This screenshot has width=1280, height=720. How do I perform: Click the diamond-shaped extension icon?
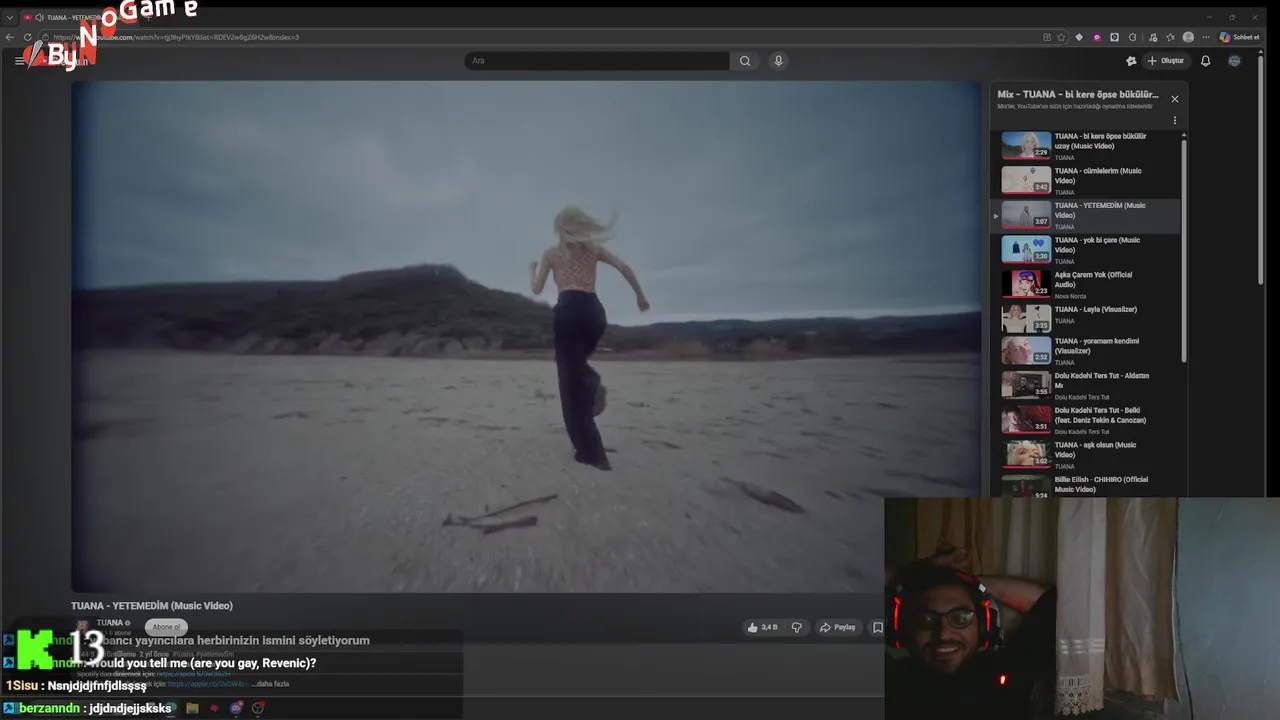point(1079,37)
